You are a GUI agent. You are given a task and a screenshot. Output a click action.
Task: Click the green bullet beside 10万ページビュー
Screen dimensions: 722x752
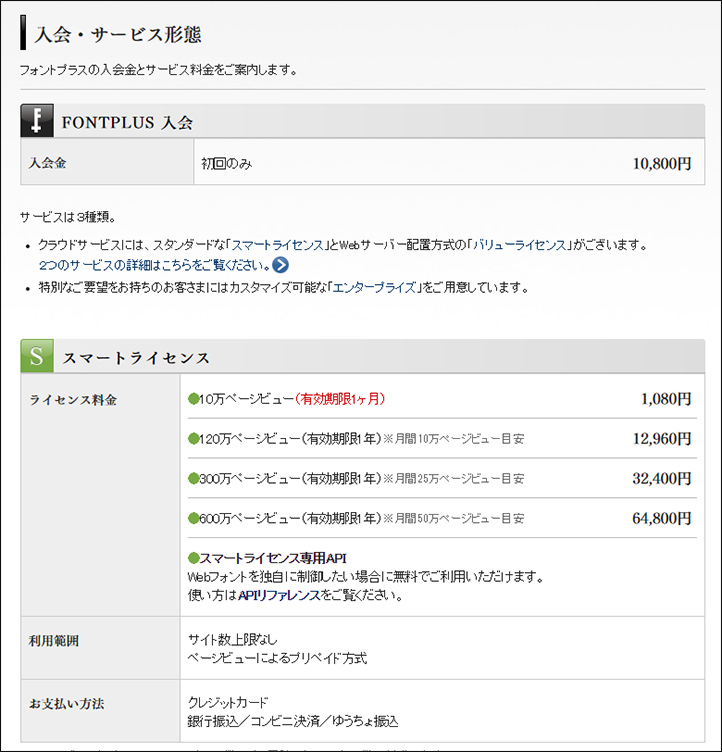click(x=193, y=399)
